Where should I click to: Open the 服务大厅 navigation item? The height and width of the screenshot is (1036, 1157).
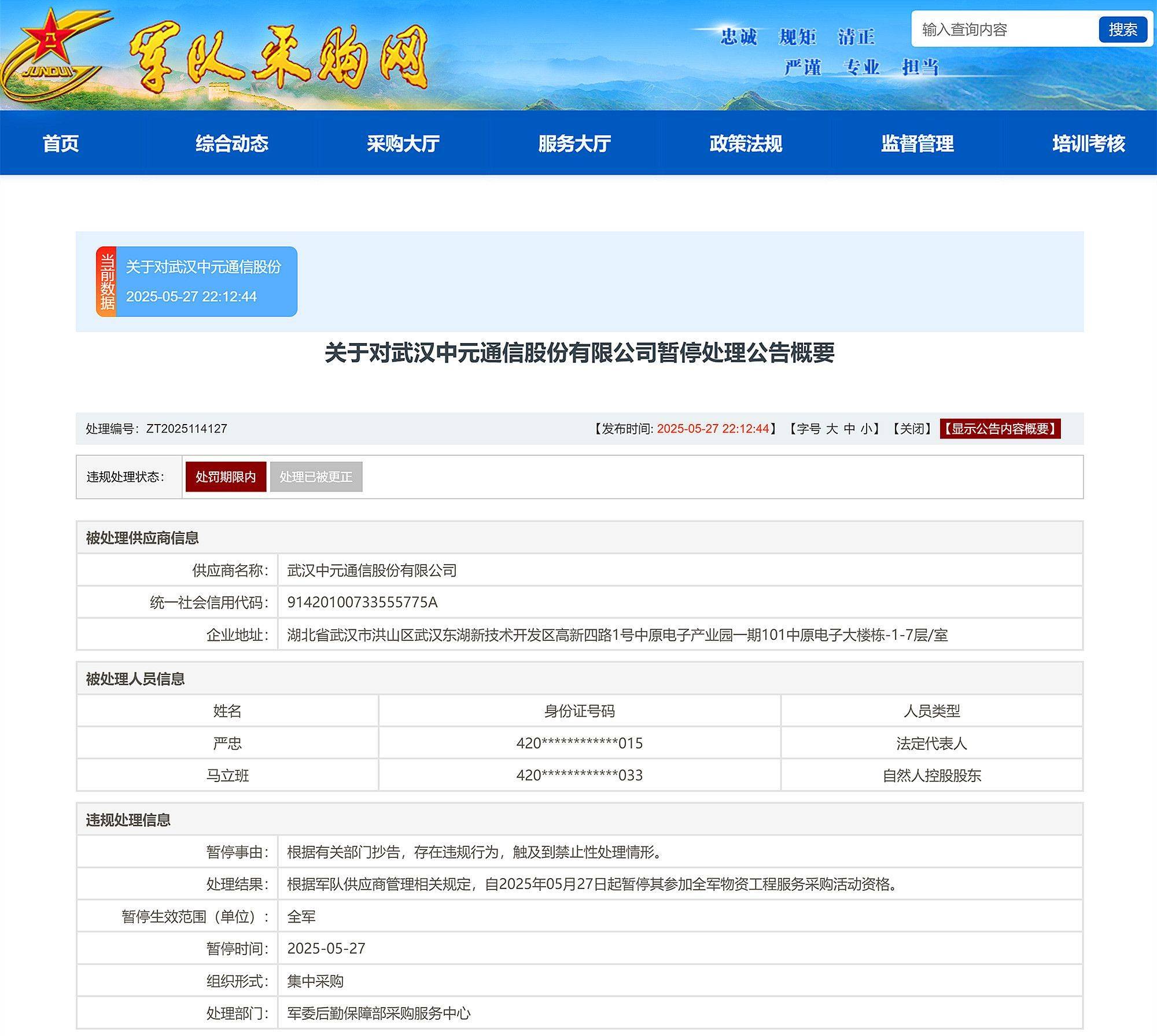574,143
